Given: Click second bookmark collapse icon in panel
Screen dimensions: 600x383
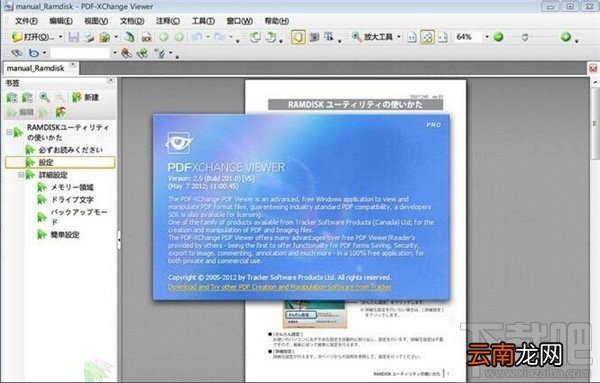Looking at the screenshot, I should click(27, 98).
